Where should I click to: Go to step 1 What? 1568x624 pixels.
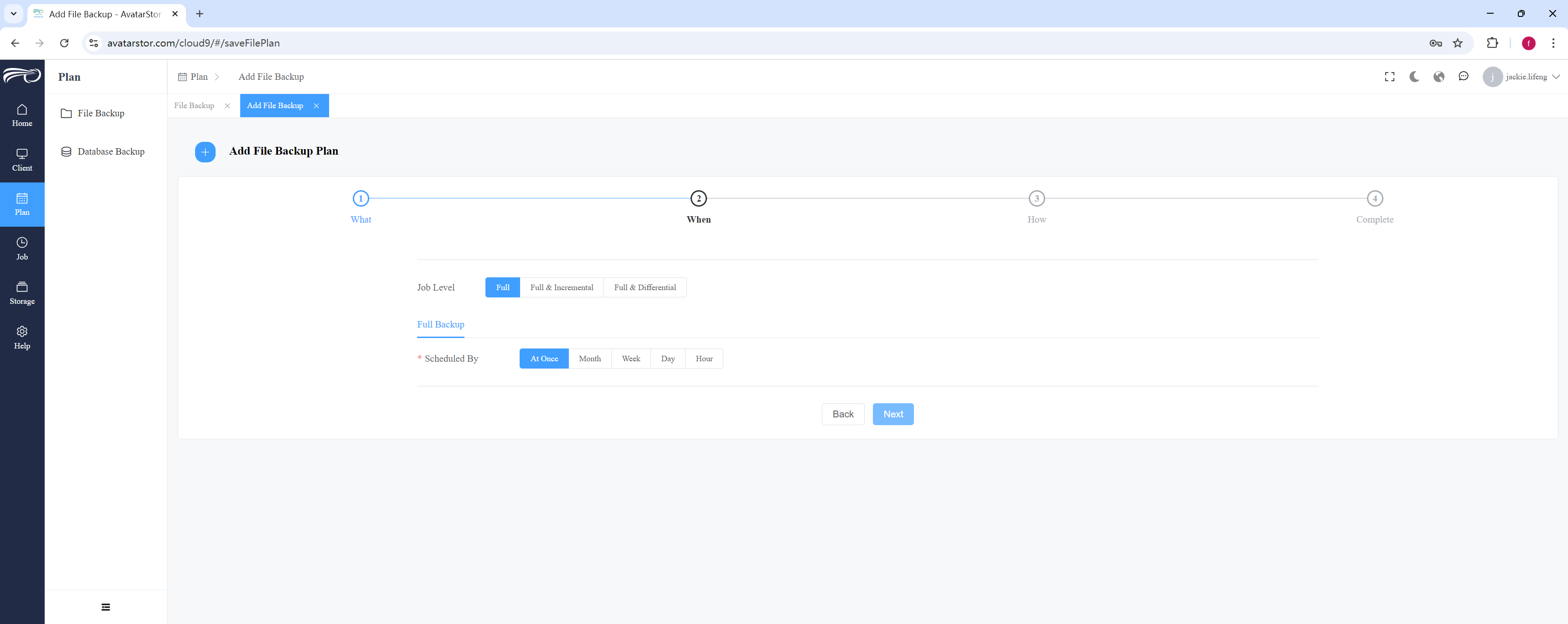(361, 199)
